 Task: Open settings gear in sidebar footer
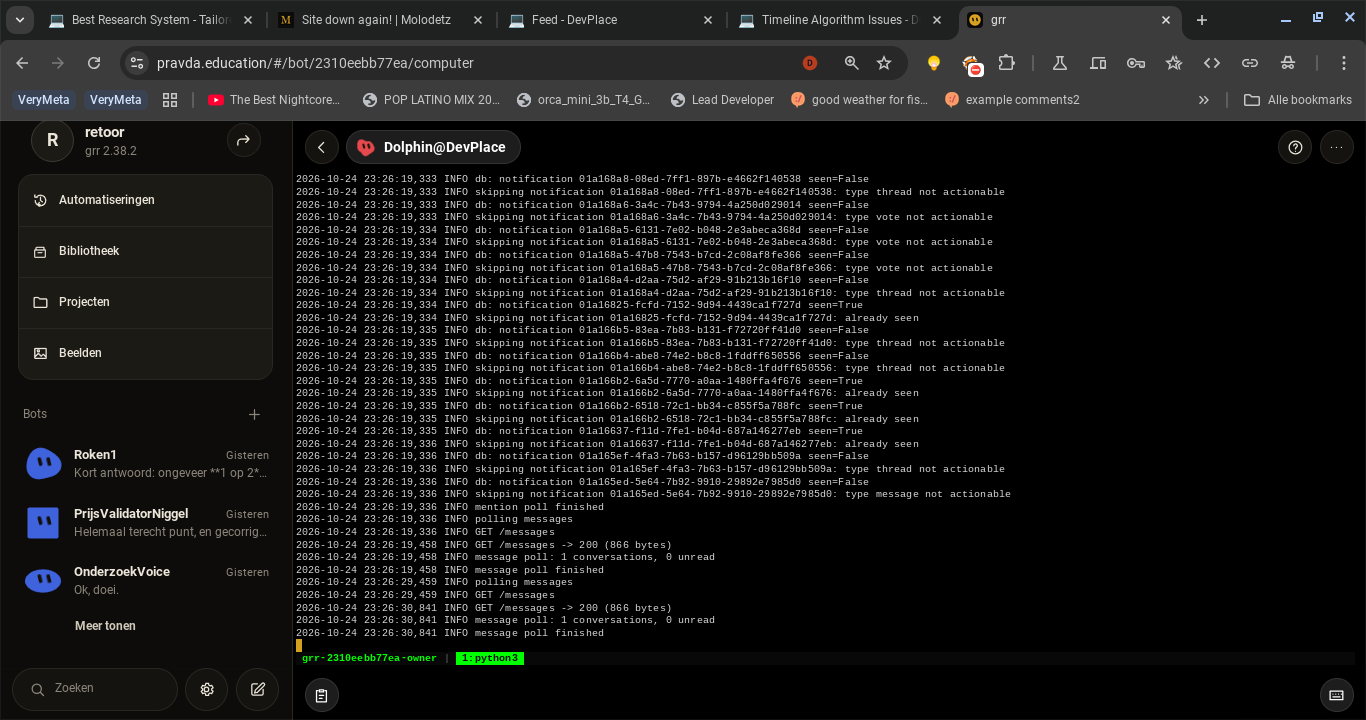pyautogui.click(x=207, y=689)
